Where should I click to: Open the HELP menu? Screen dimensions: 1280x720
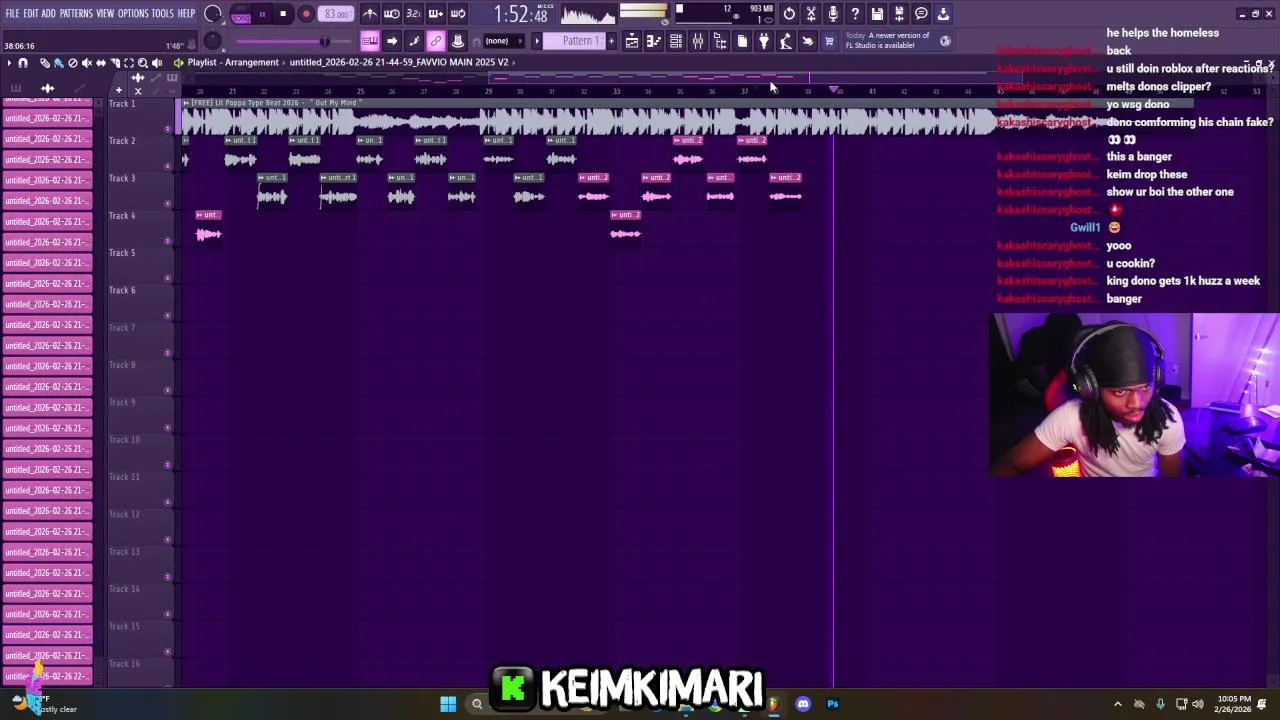[x=186, y=13]
